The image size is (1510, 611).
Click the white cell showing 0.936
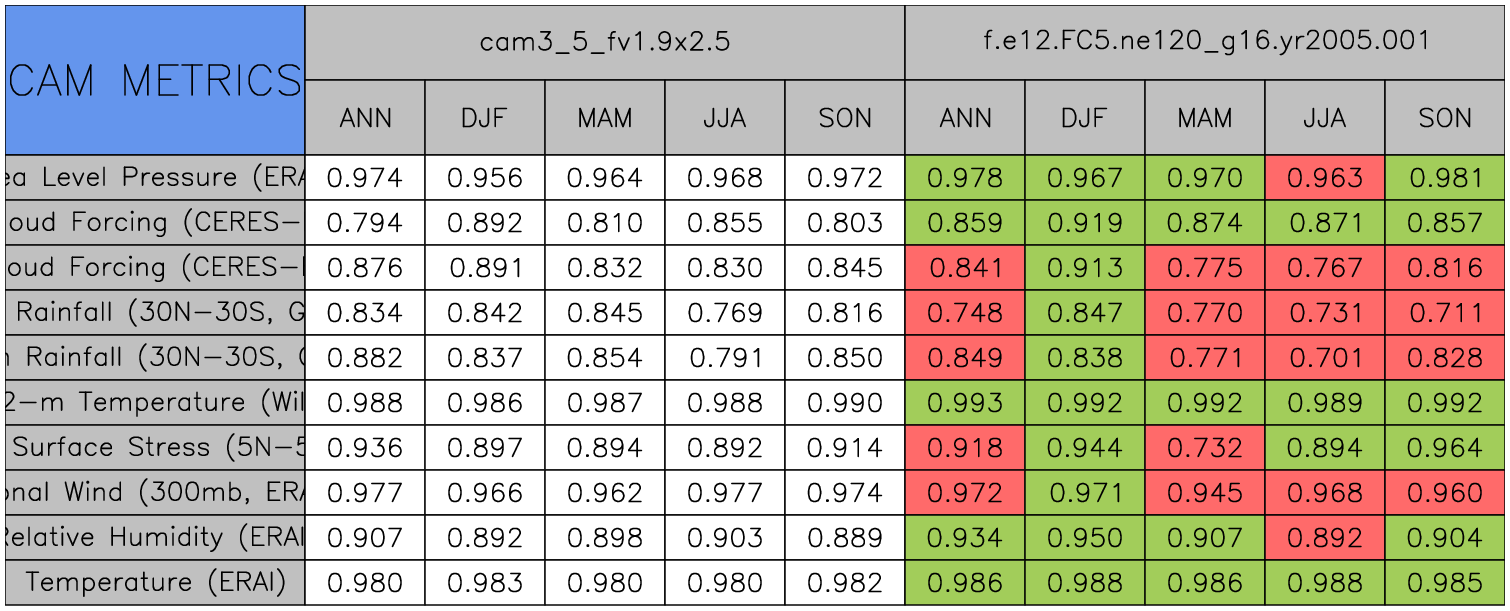pyautogui.click(x=365, y=448)
